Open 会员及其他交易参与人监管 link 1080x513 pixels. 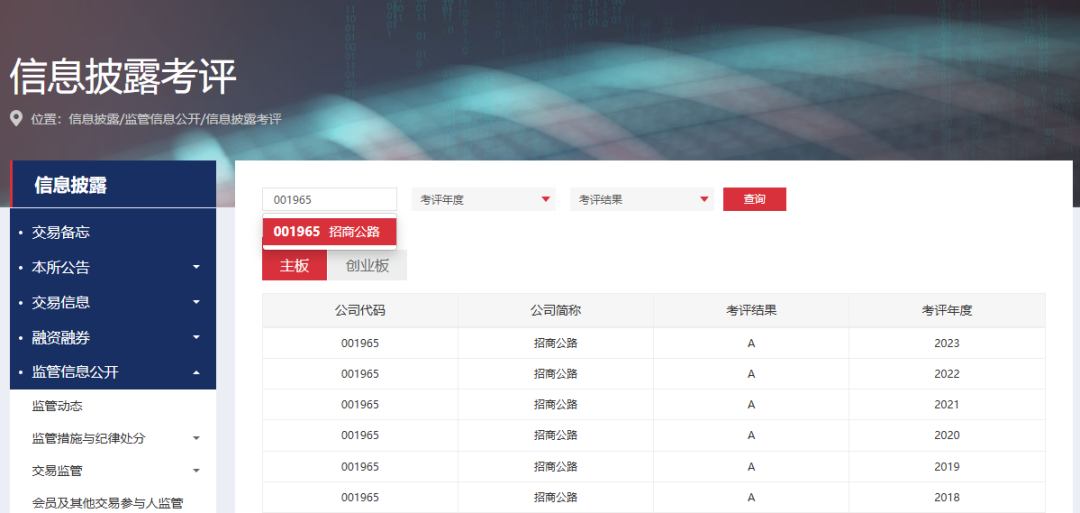107,503
